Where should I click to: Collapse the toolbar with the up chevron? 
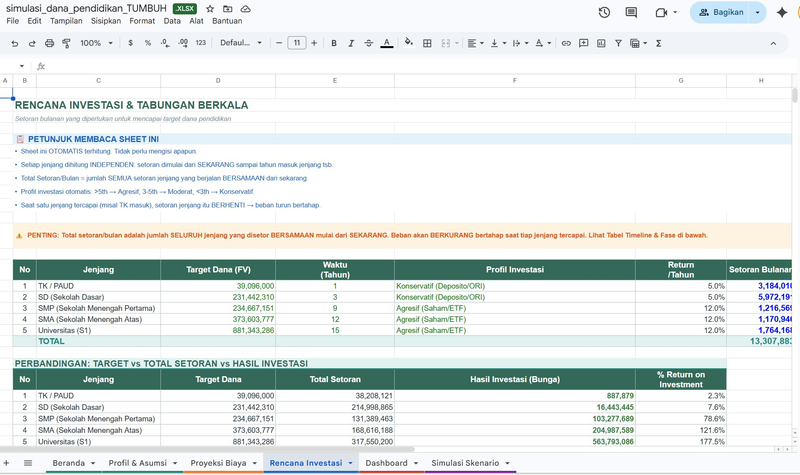pyautogui.click(x=773, y=43)
